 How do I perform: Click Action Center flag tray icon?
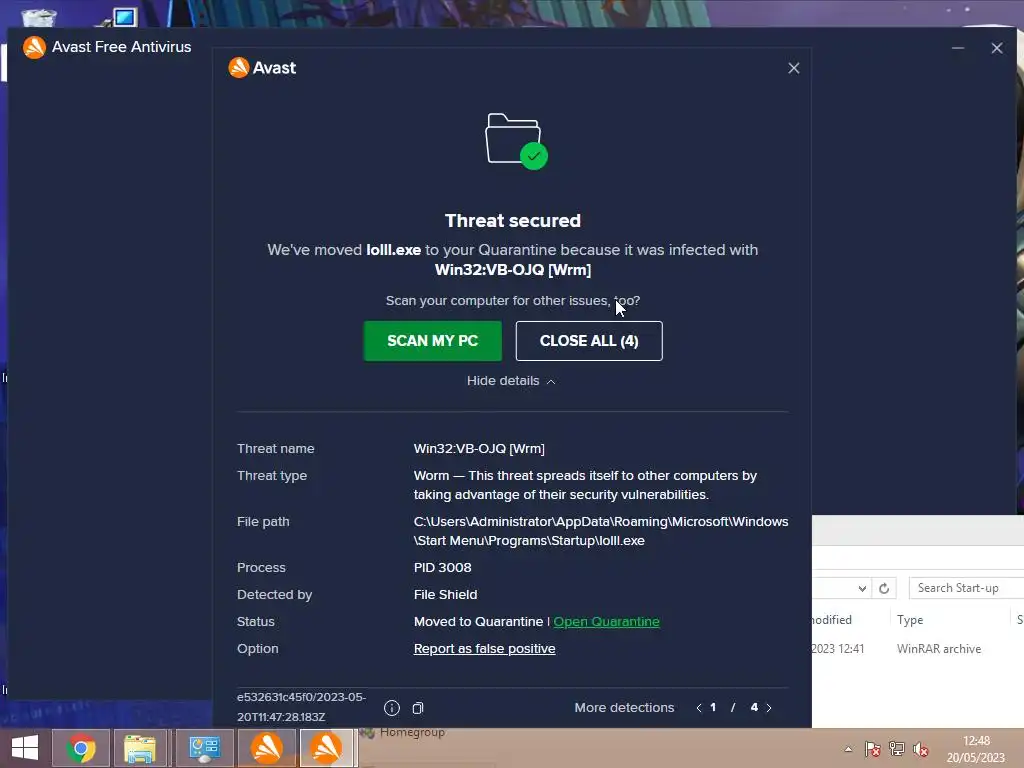872,749
